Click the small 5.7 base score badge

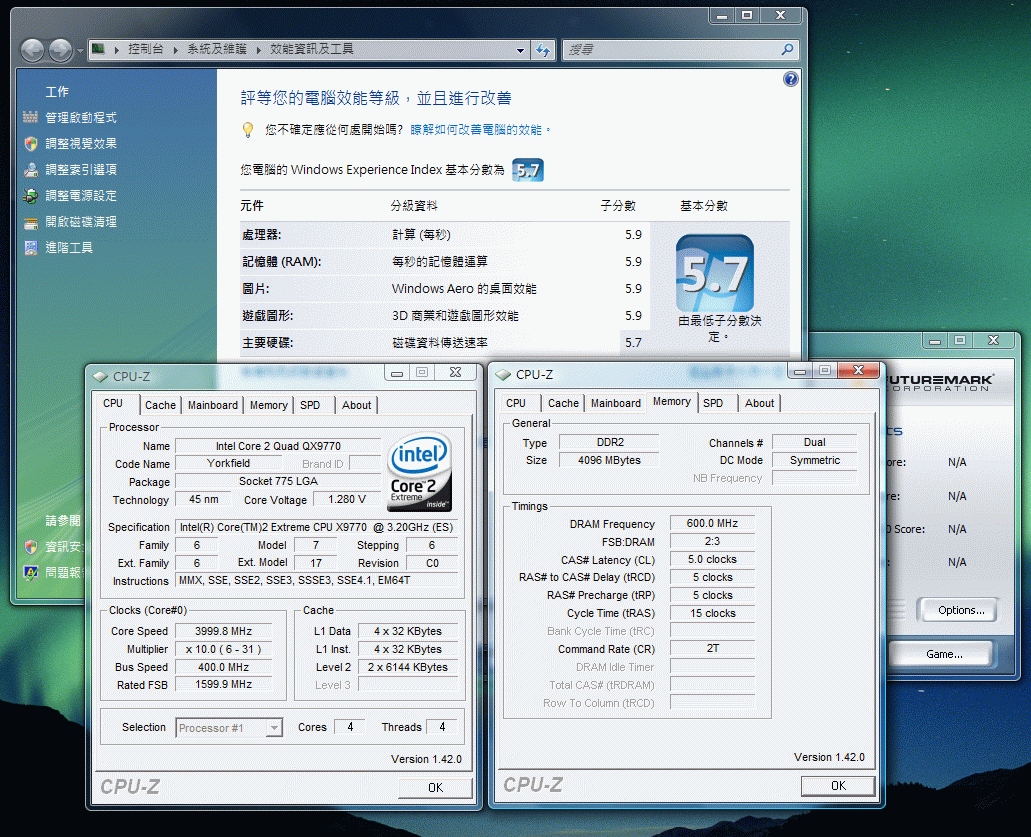[x=528, y=170]
